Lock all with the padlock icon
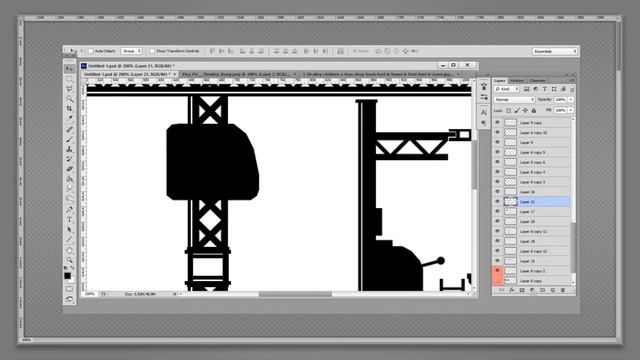Viewport: 640px width, 360px height. tap(533, 110)
